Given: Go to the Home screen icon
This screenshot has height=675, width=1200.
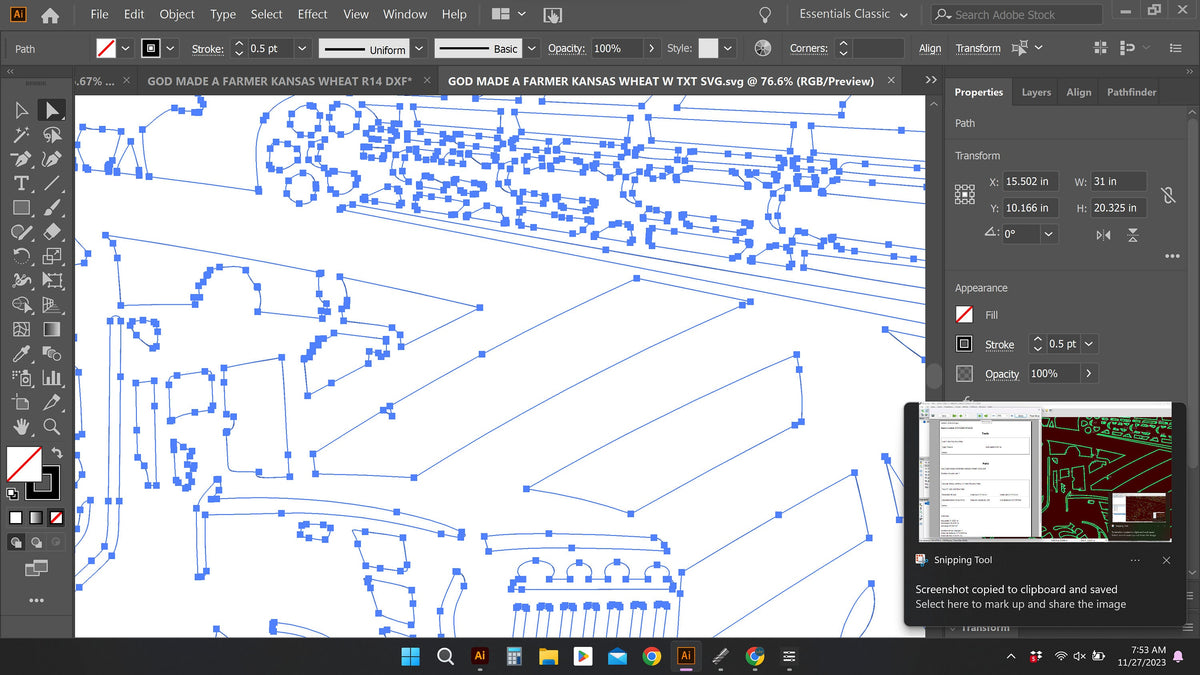Looking at the screenshot, I should tap(50, 15).
